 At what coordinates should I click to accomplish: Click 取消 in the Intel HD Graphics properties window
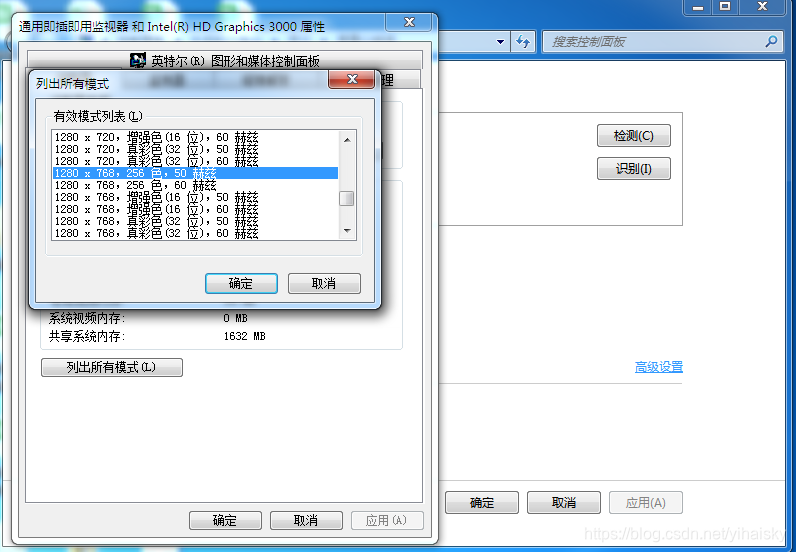click(306, 521)
